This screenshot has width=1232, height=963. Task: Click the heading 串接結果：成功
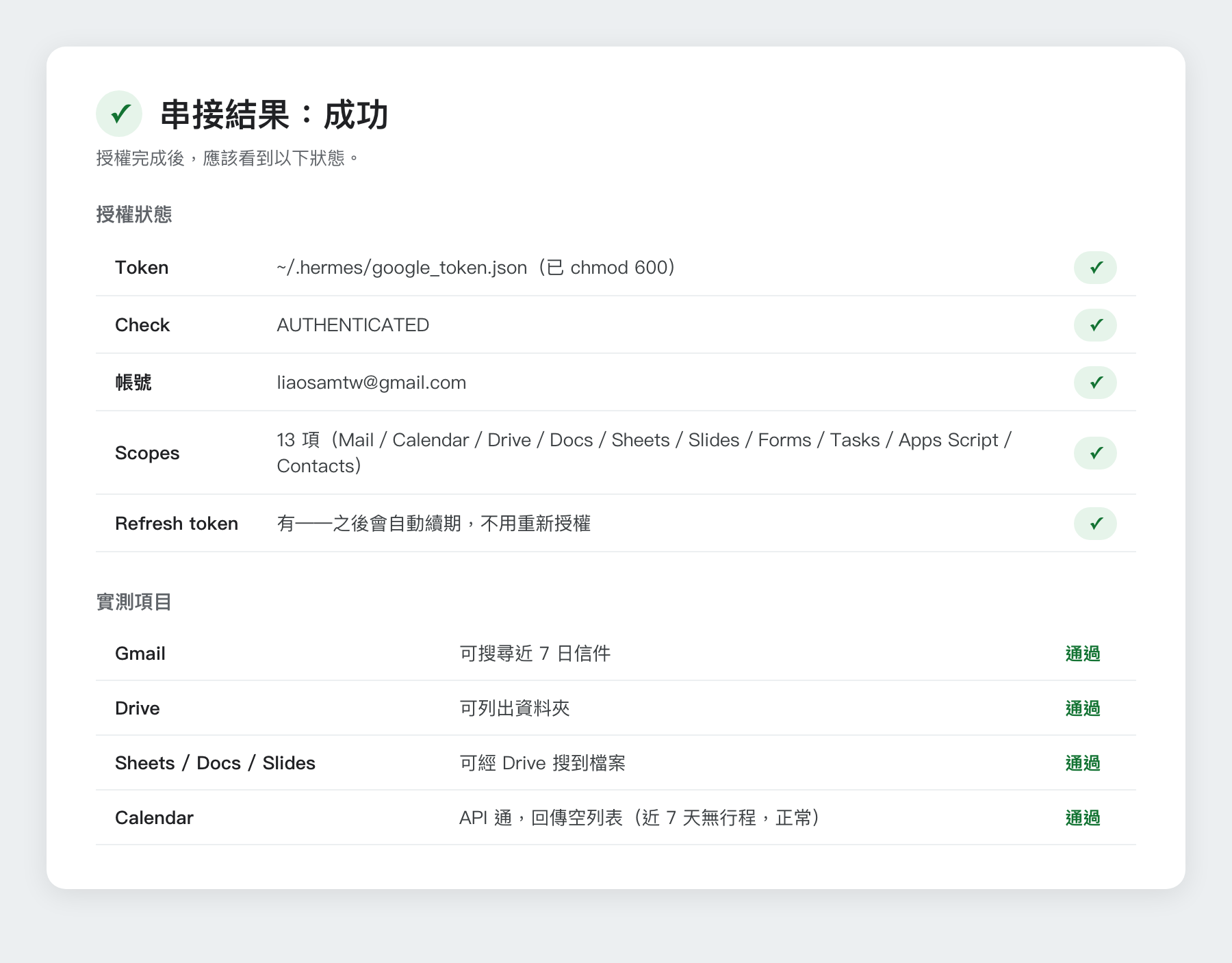pyautogui.click(x=274, y=114)
